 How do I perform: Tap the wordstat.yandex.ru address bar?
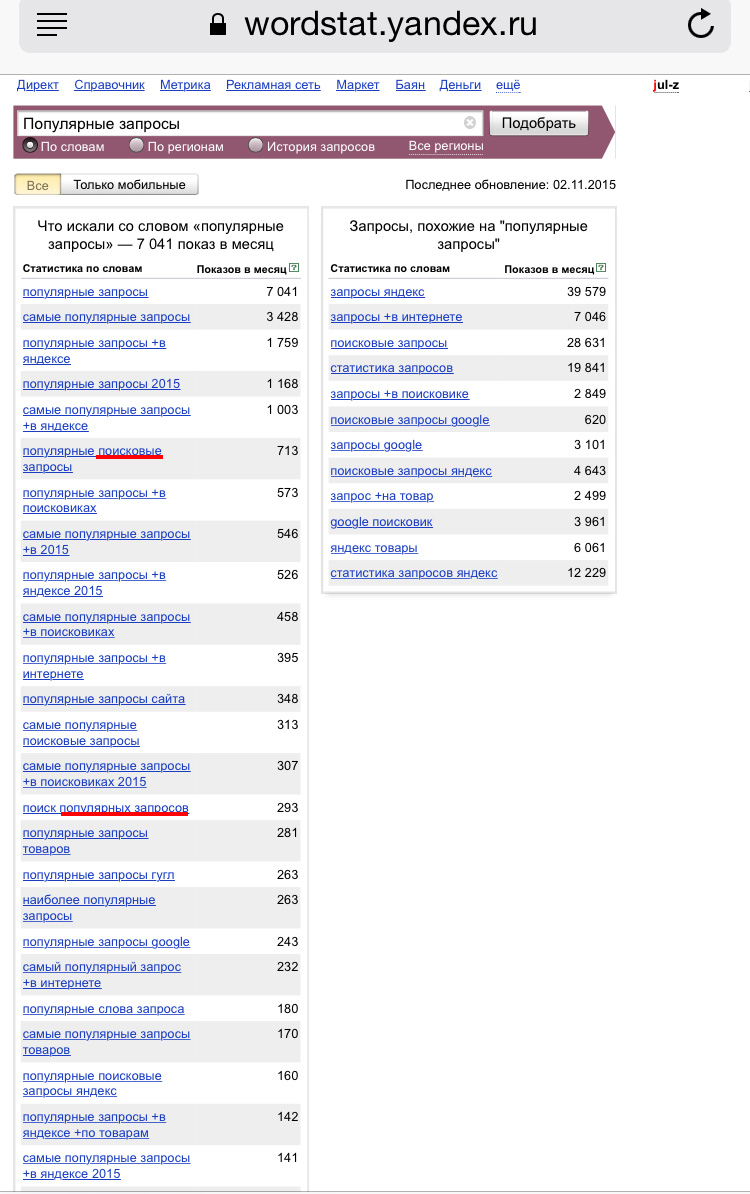tap(390, 25)
